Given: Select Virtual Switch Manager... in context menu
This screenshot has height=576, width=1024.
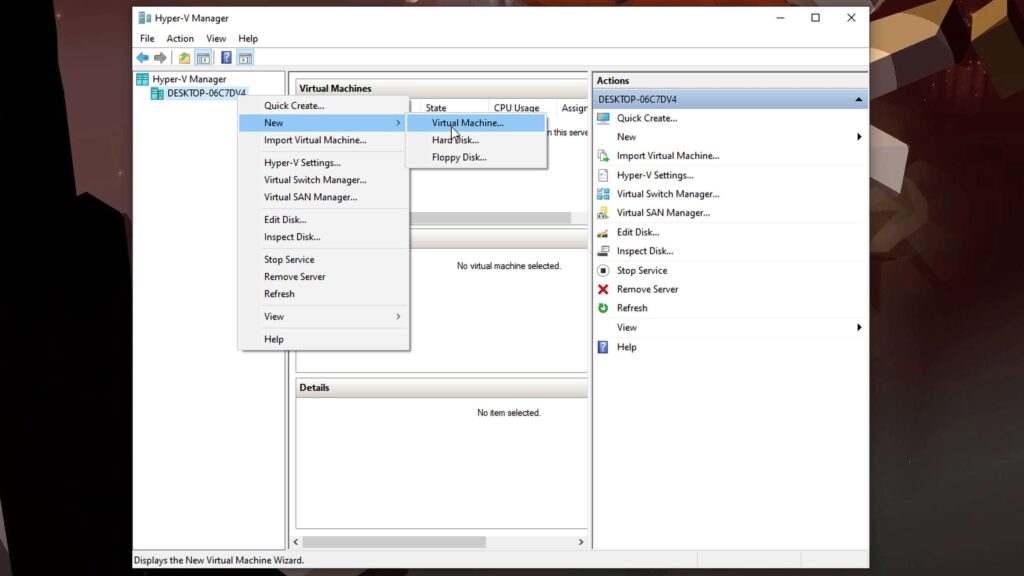Looking at the screenshot, I should click(x=324, y=180).
